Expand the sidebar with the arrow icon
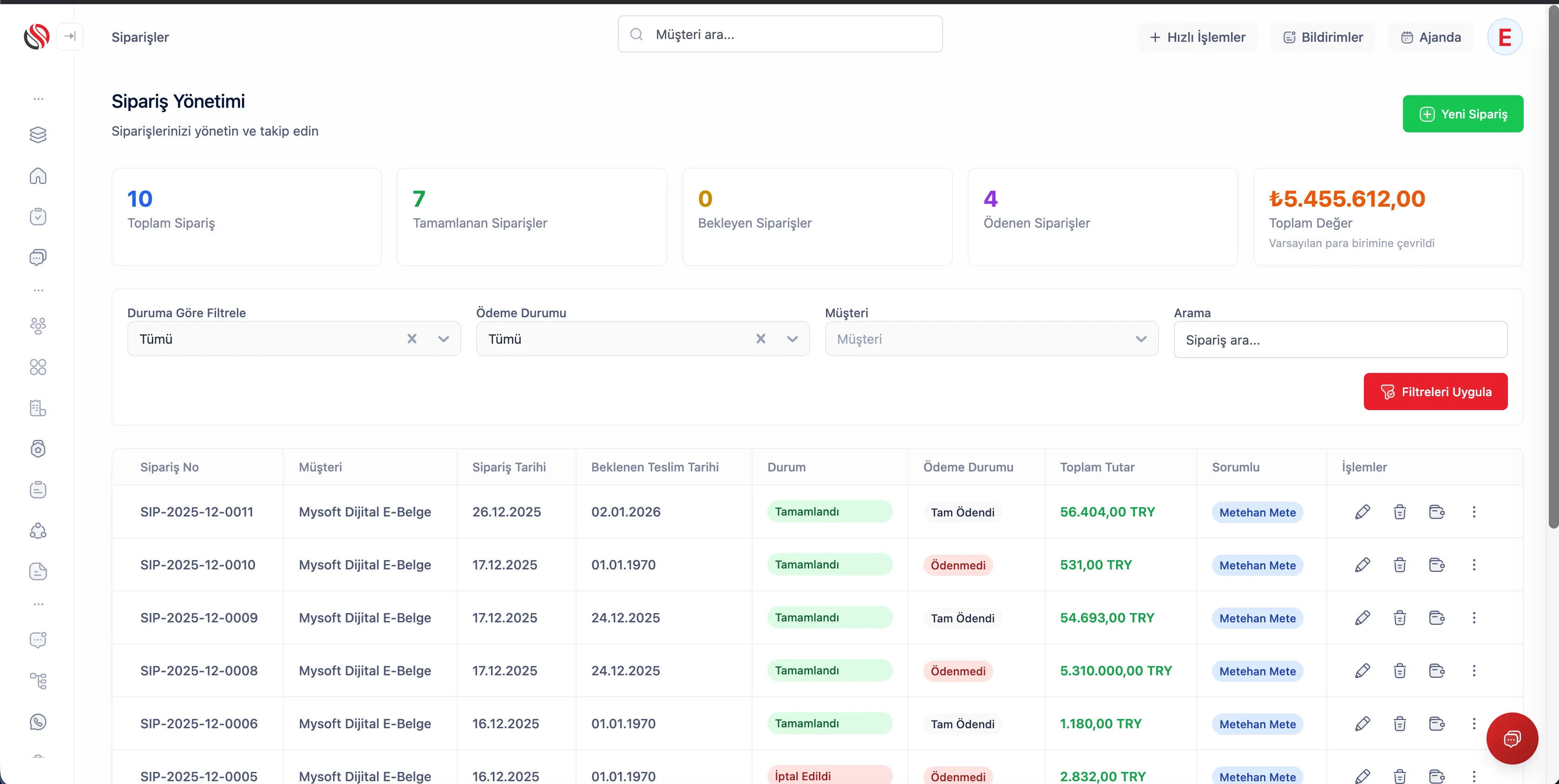The width and height of the screenshot is (1559, 784). click(x=70, y=36)
